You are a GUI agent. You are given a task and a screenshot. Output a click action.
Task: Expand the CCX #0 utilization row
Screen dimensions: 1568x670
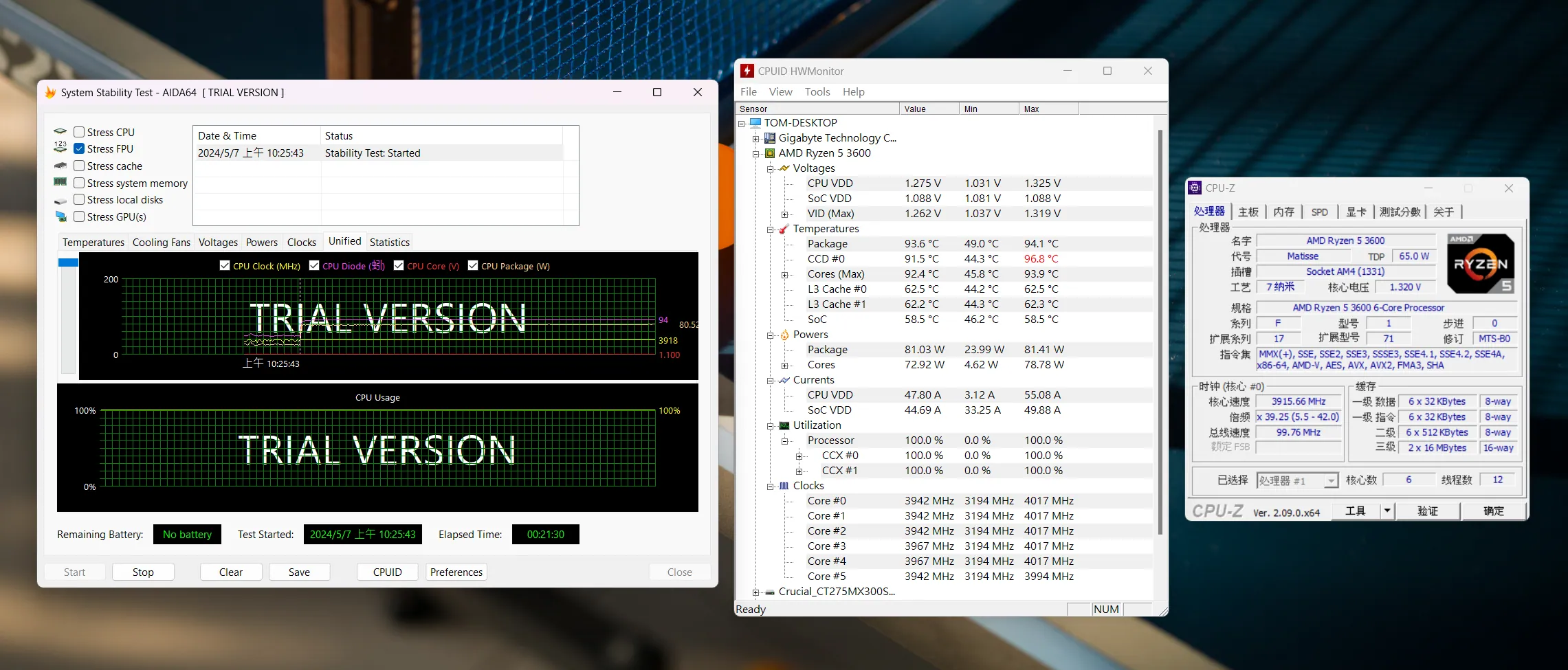(799, 456)
